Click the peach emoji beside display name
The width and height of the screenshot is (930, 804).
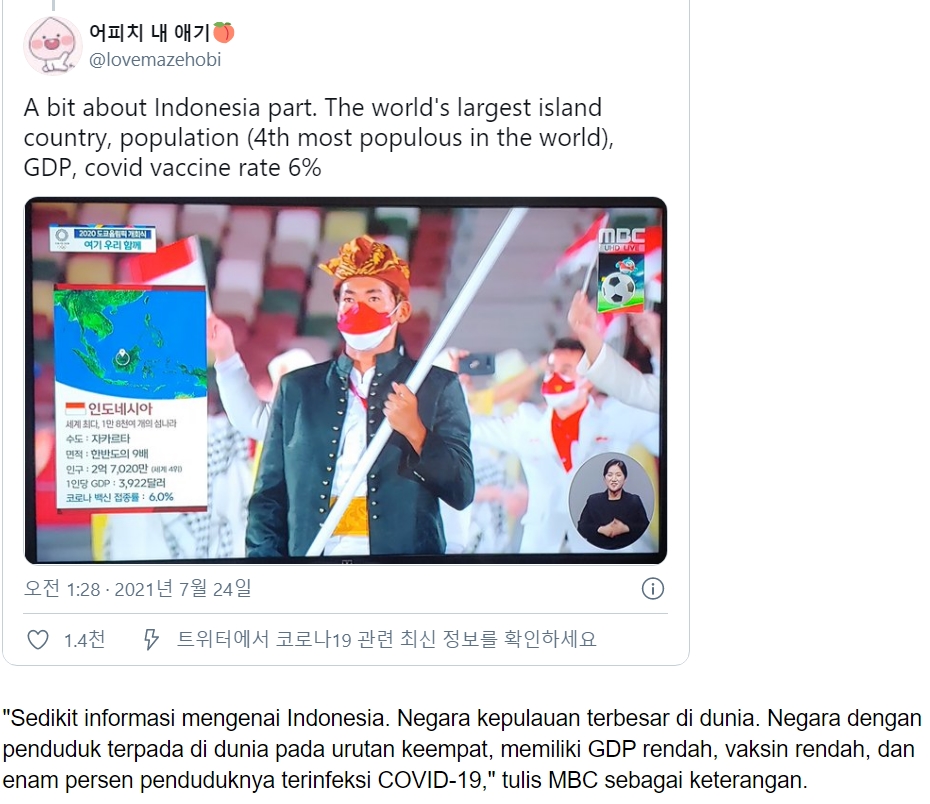click(x=224, y=32)
